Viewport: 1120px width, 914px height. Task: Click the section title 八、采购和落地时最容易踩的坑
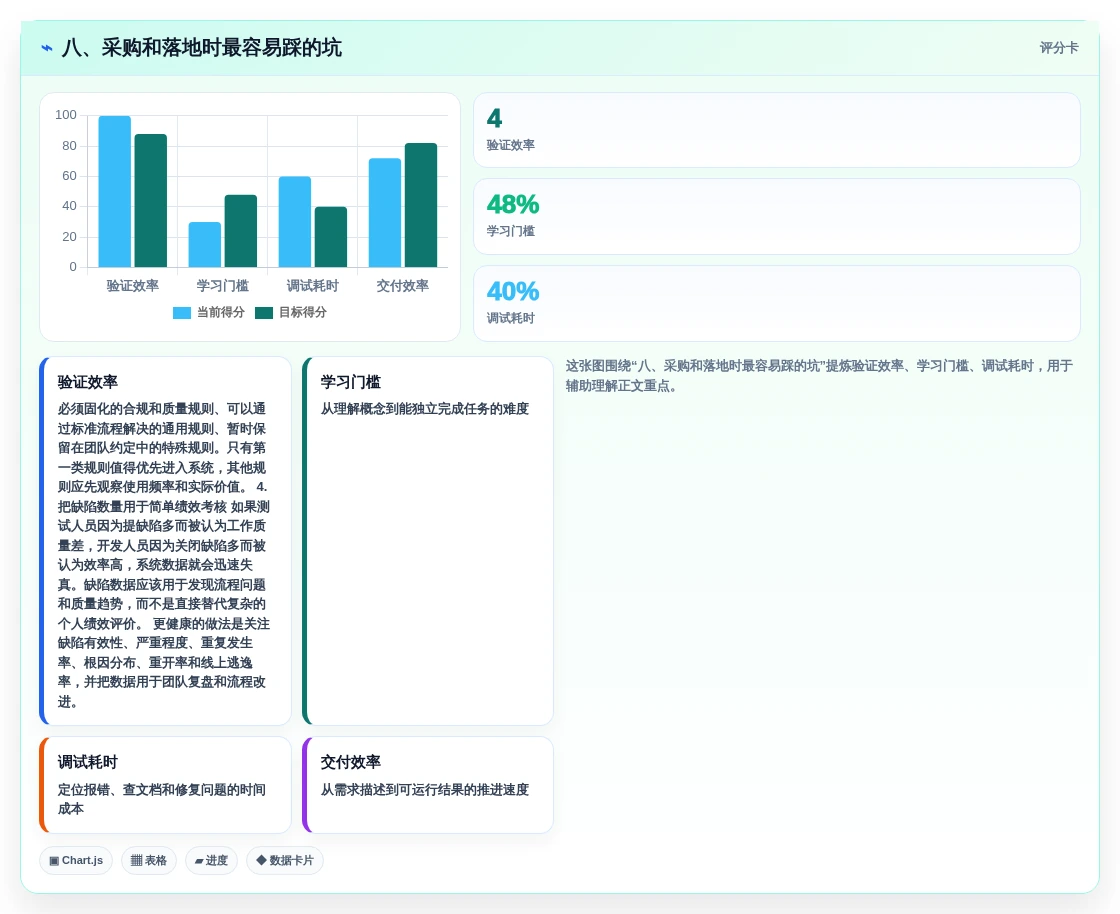point(201,48)
